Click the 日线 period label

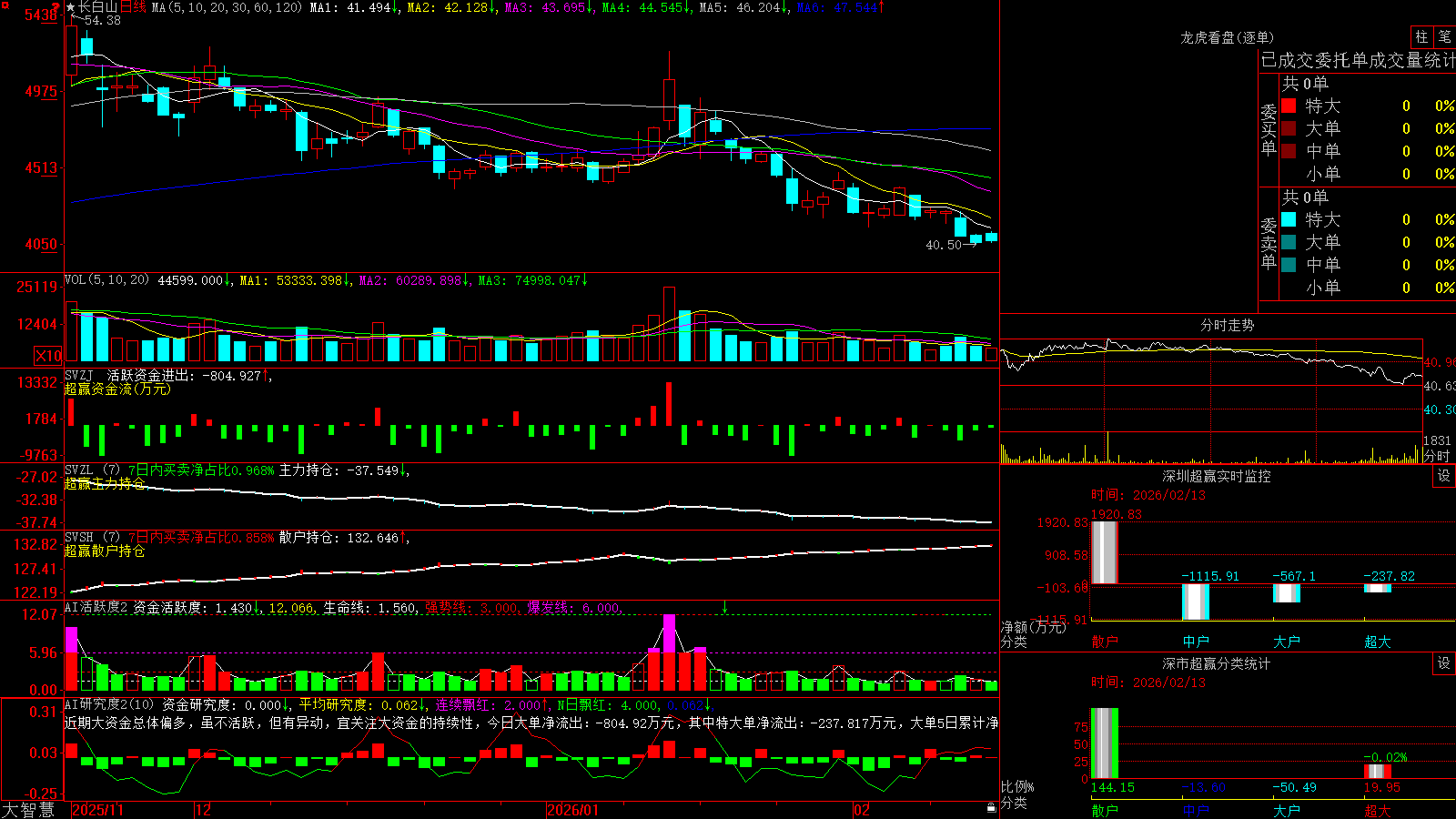(x=133, y=7)
